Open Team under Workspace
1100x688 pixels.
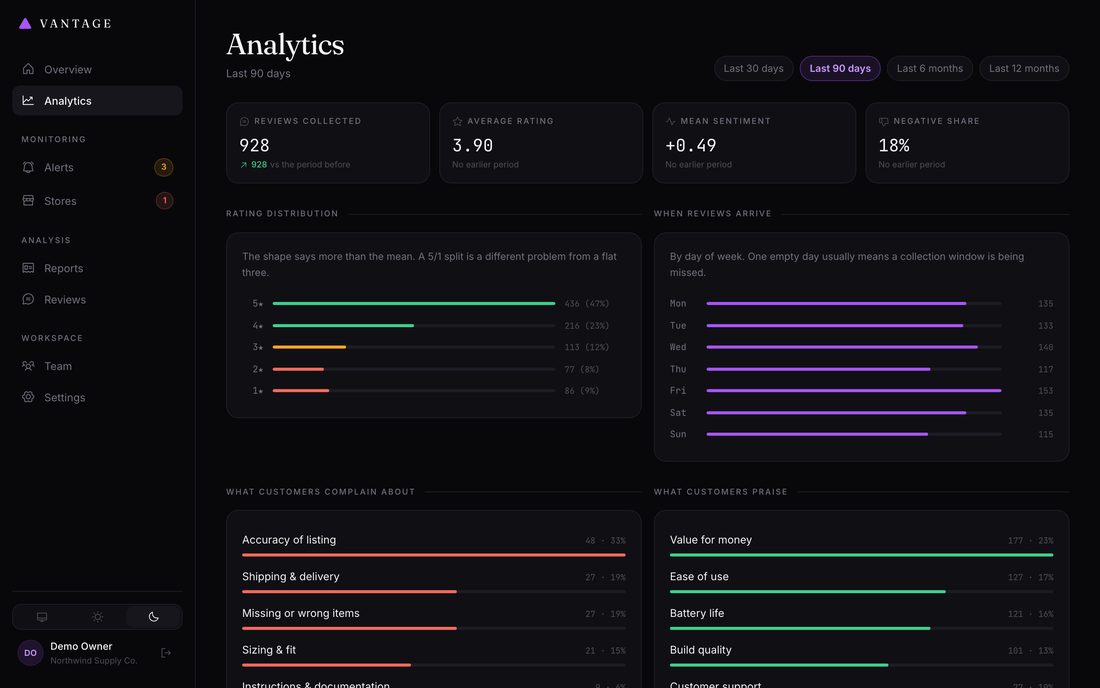[98, 366]
